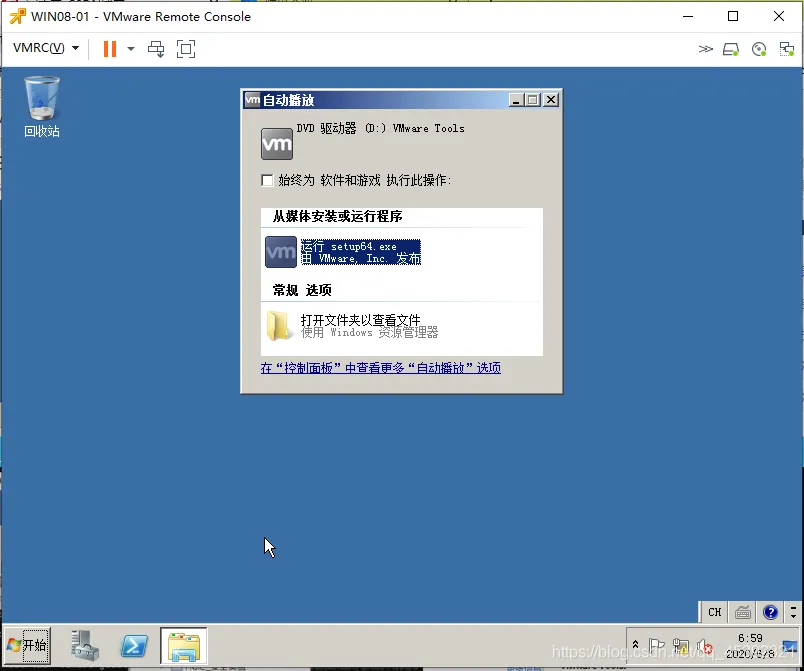Select the Recycle Bin desktop icon
Viewport: 804px width, 671px height.
(42, 107)
